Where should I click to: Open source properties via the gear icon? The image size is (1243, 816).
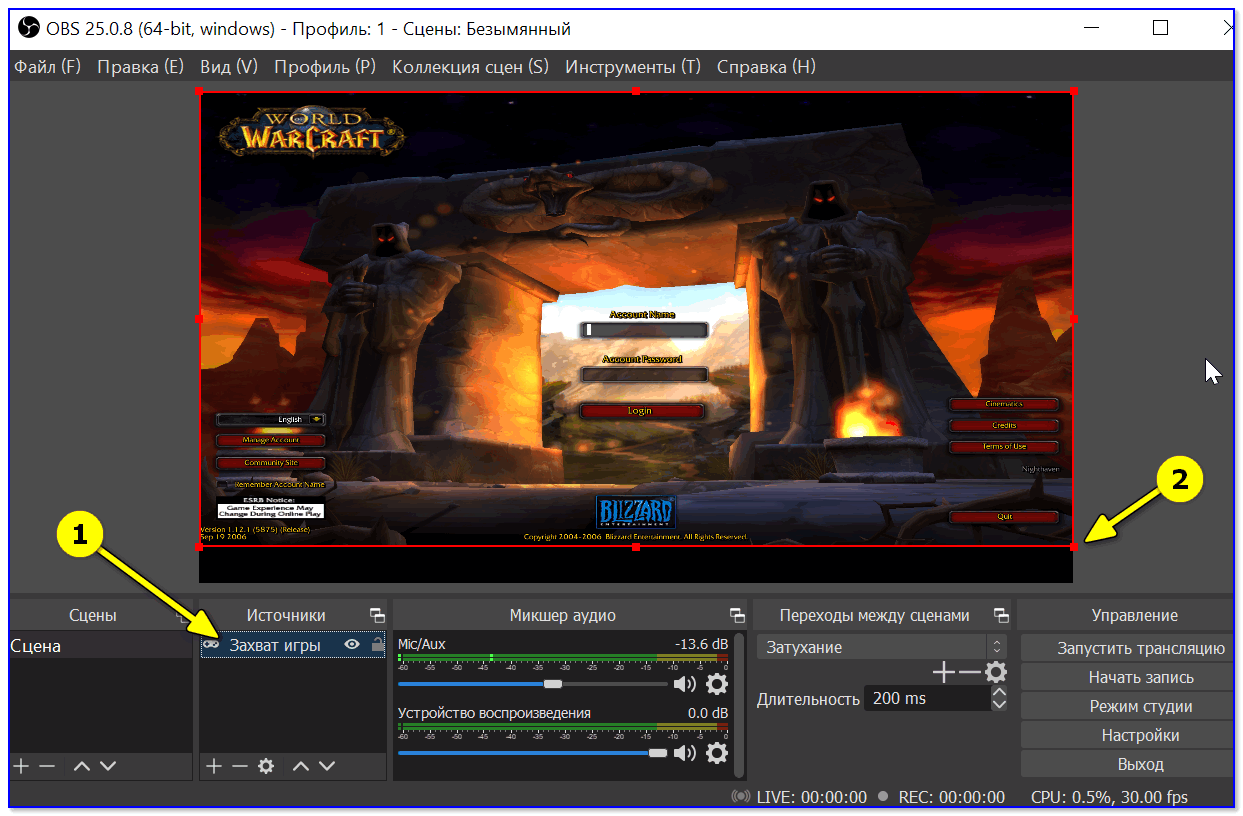click(266, 766)
